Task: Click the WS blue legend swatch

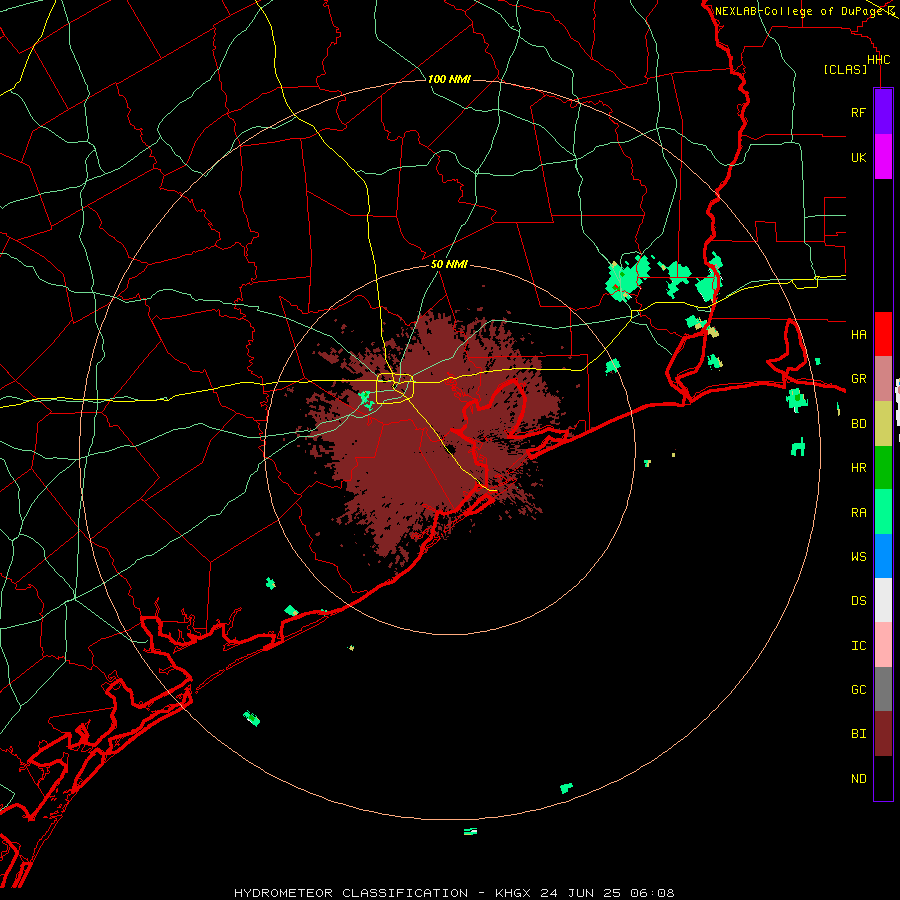Action: pos(883,556)
